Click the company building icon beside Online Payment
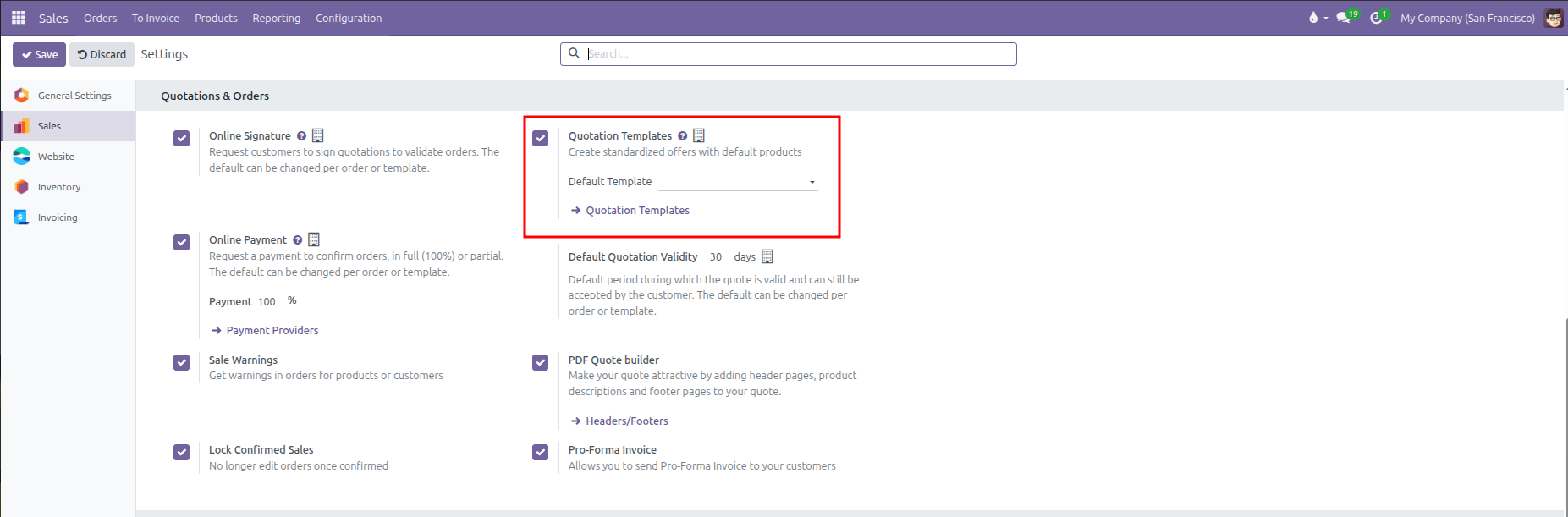This screenshot has width=1568, height=517. (x=314, y=239)
